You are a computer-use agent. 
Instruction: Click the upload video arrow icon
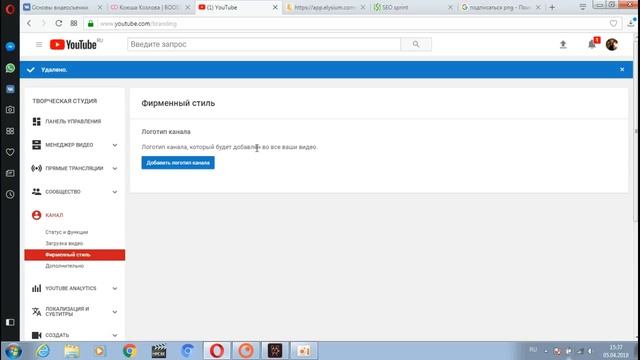tap(563, 44)
